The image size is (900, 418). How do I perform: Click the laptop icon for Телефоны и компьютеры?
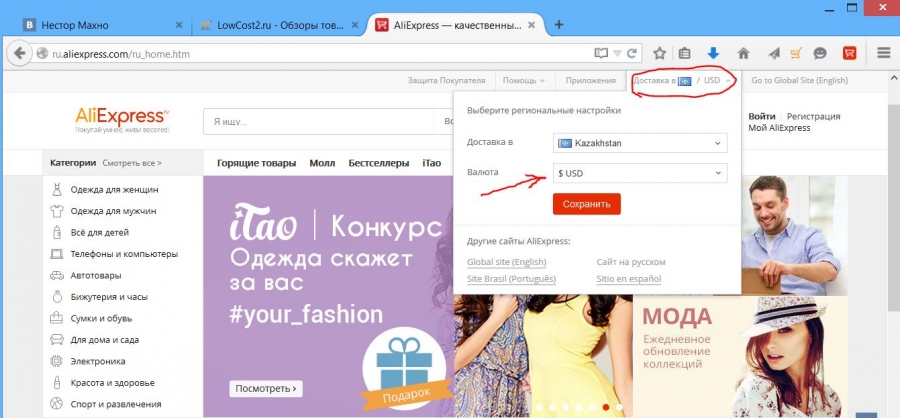tap(56, 254)
